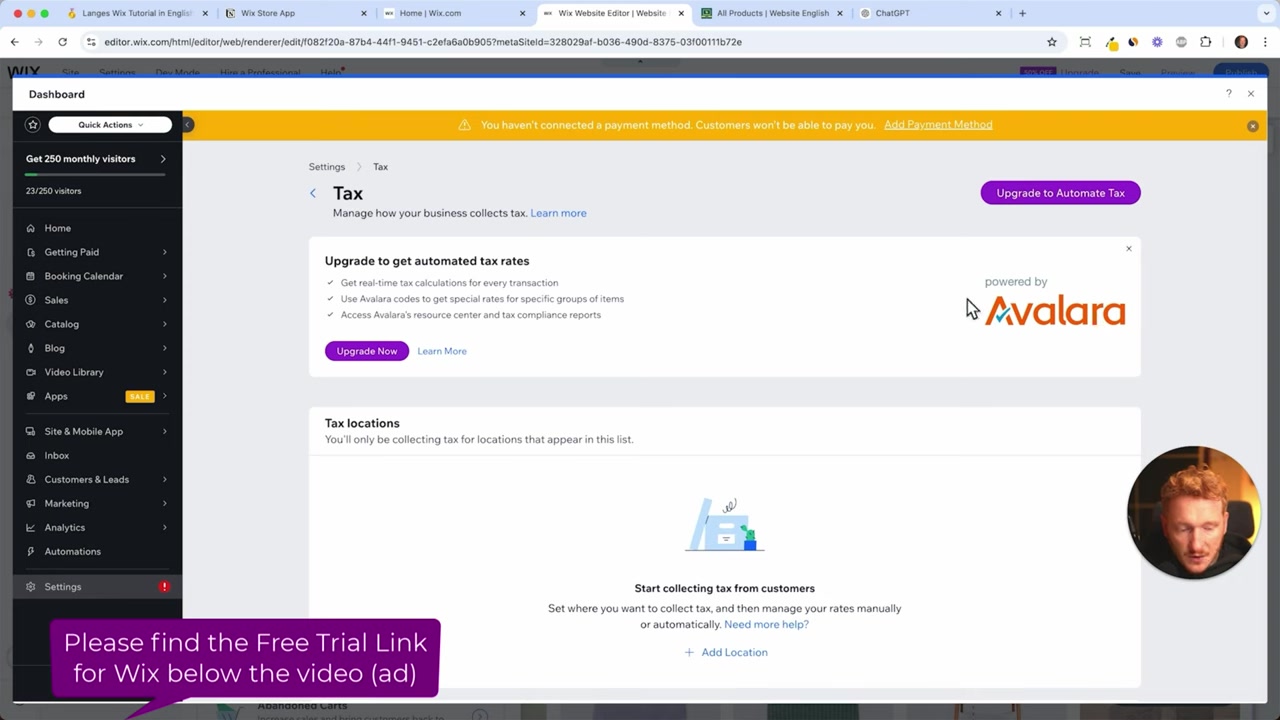Open the Home sidebar item
Screen dimensions: 1280x720
click(x=97, y=228)
